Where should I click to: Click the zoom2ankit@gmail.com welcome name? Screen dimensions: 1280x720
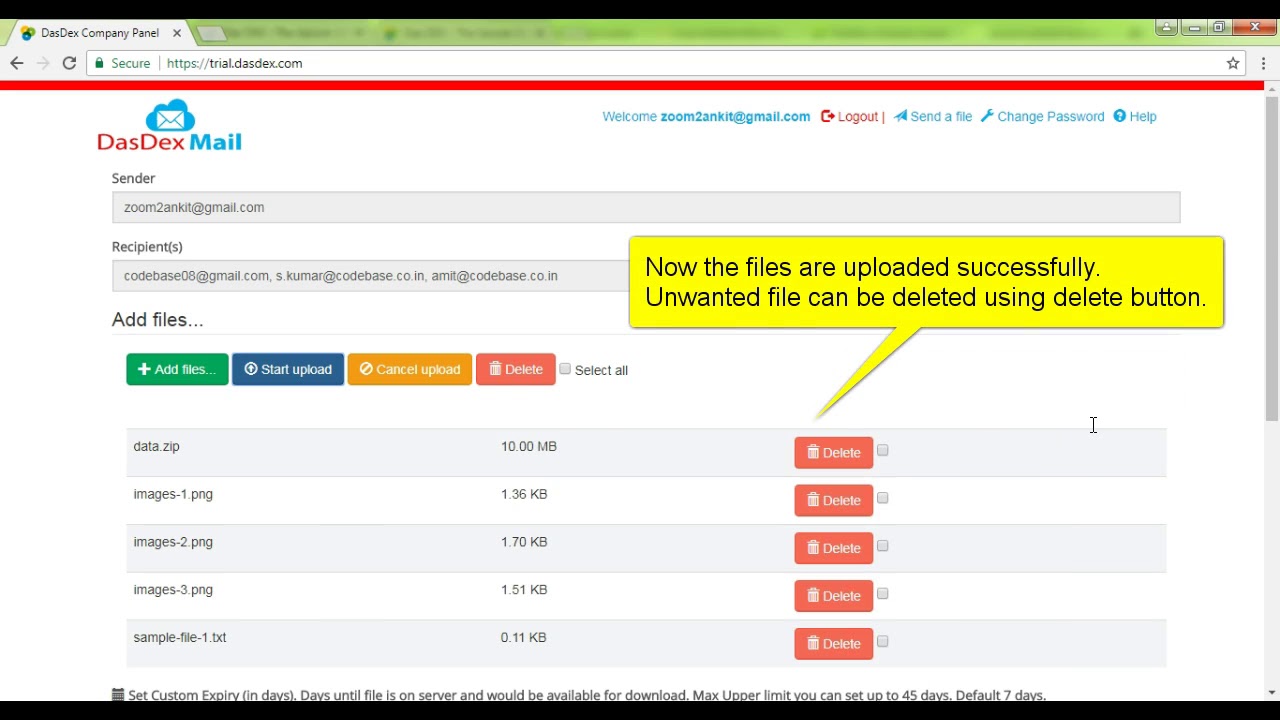735,117
